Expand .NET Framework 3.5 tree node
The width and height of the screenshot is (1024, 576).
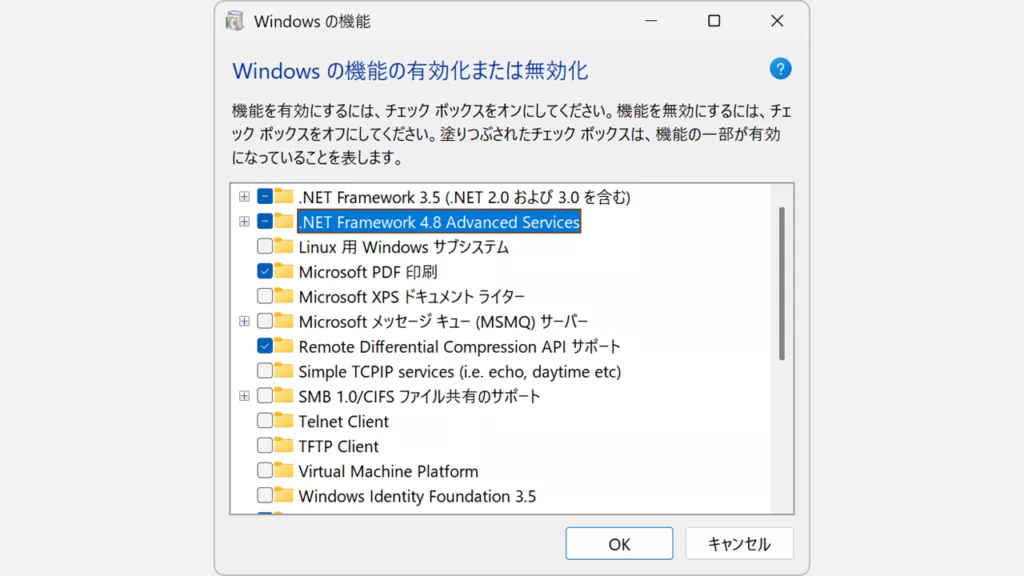[244, 196]
